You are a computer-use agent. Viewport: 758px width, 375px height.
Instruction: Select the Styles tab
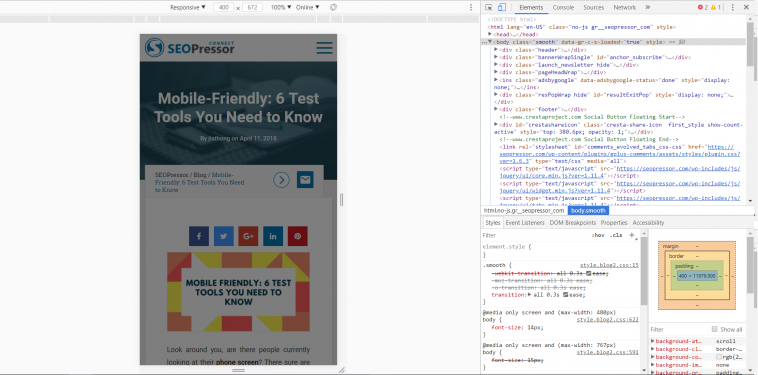493,223
